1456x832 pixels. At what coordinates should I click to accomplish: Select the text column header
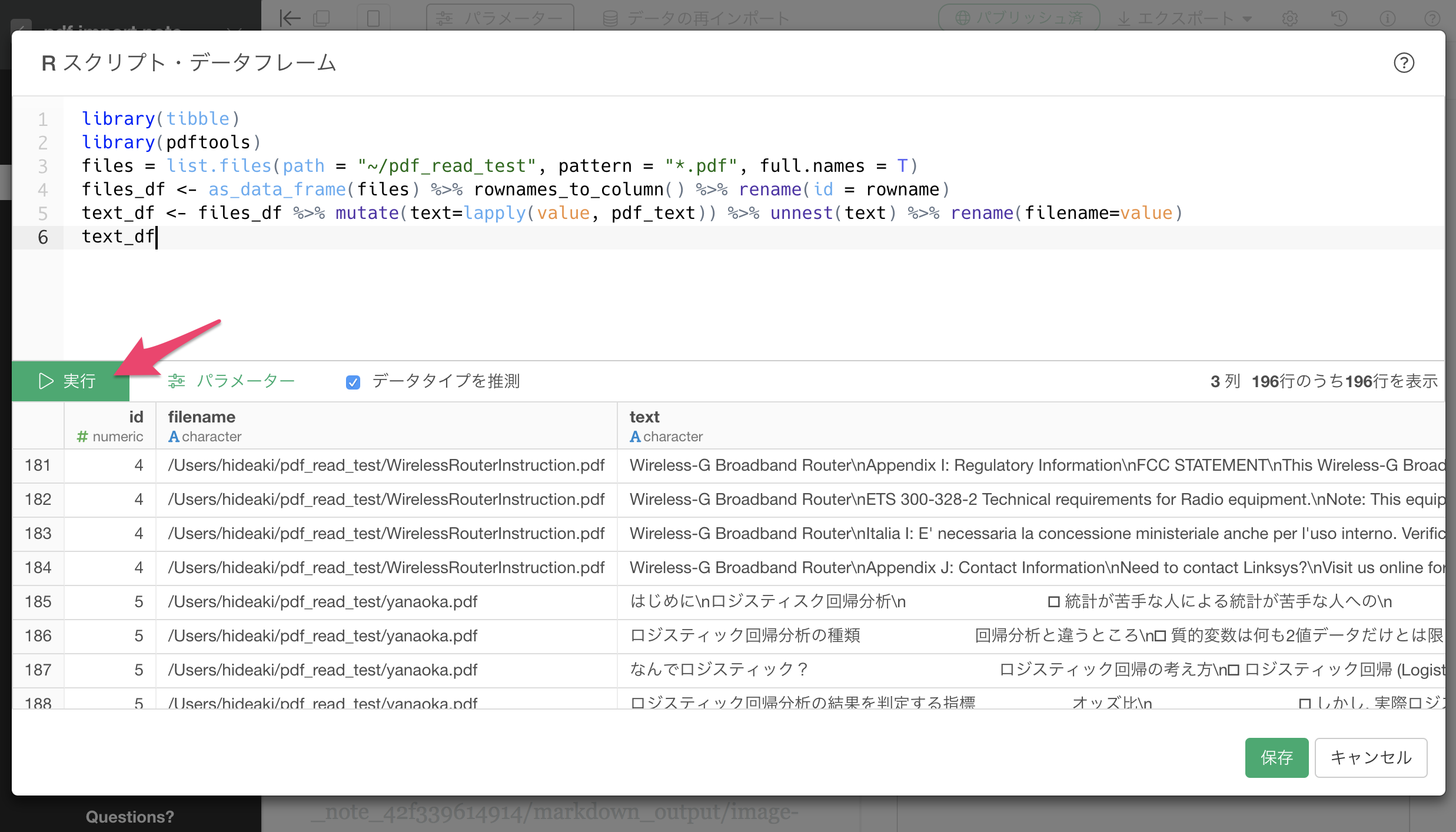pyautogui.click(x=1031, y=426)
